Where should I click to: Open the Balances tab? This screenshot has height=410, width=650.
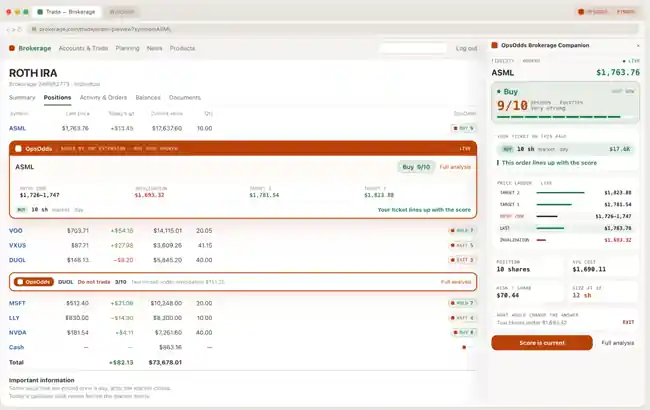tap(148, 97)
